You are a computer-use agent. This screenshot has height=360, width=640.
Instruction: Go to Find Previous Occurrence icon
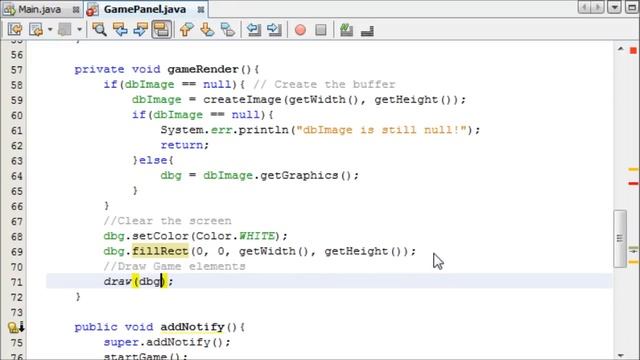tap(120, 29)
